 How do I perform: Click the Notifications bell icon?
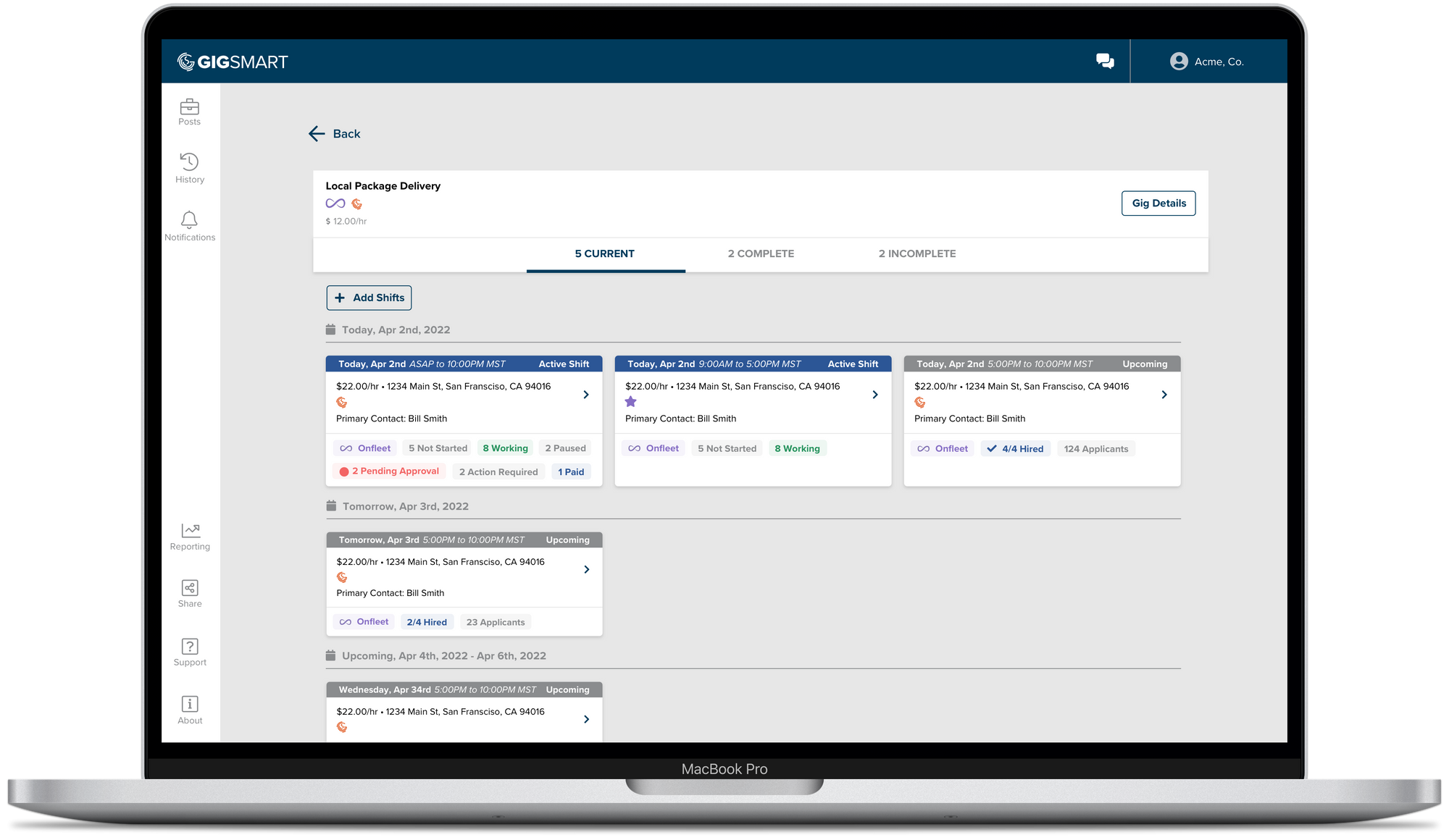pyautogui.click(x=189, y=219)
